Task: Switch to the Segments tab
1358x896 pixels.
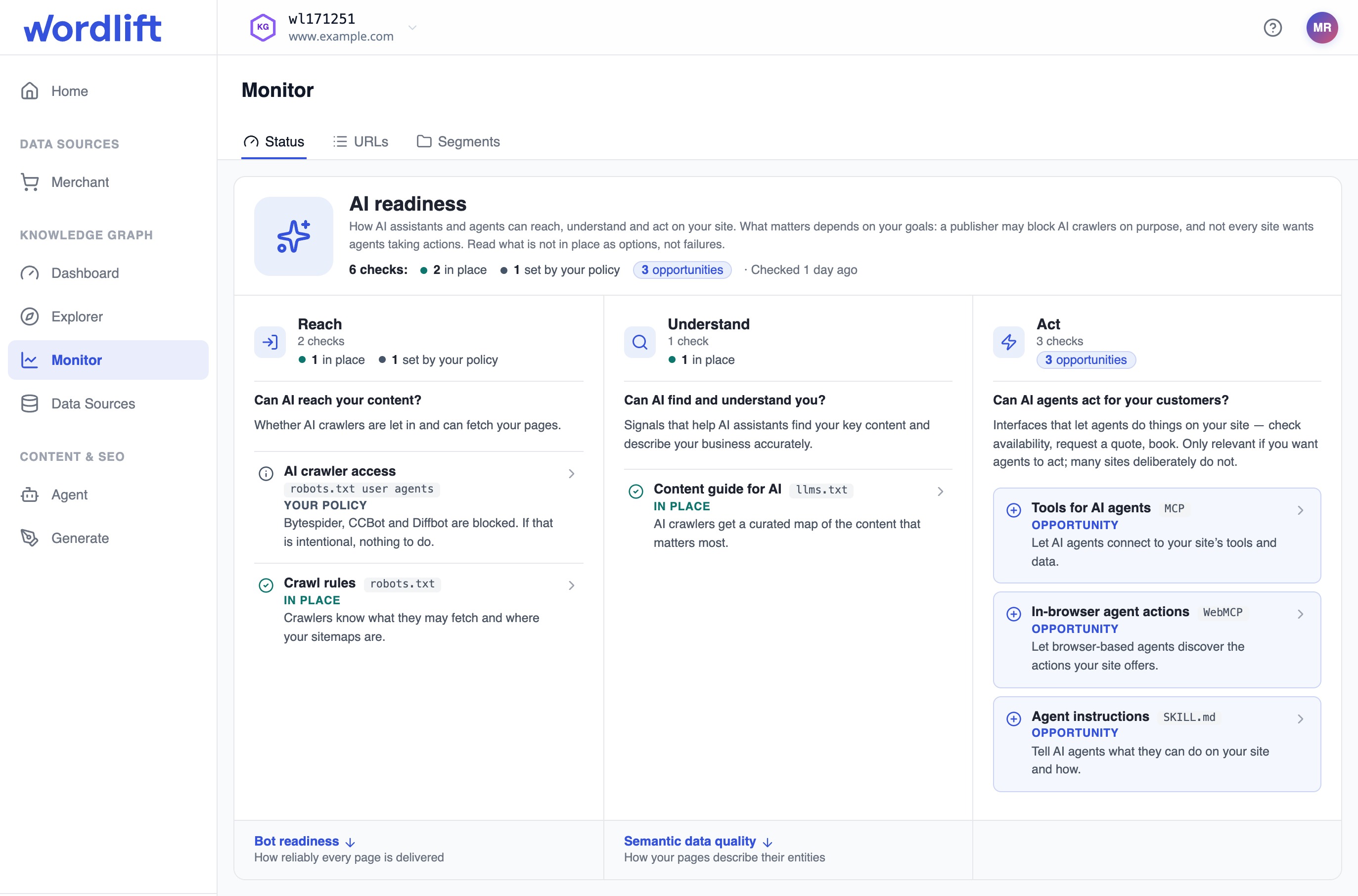Action: 458,141
